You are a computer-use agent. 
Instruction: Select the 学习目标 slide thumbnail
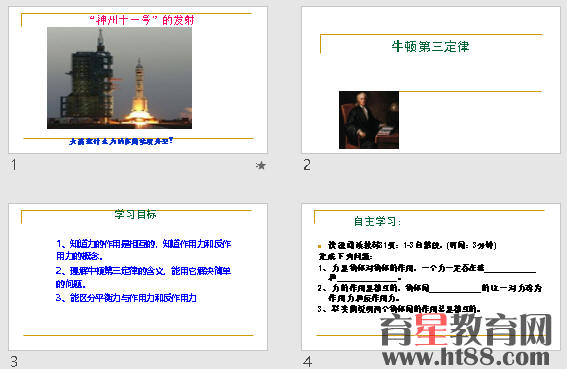[138, 277]
